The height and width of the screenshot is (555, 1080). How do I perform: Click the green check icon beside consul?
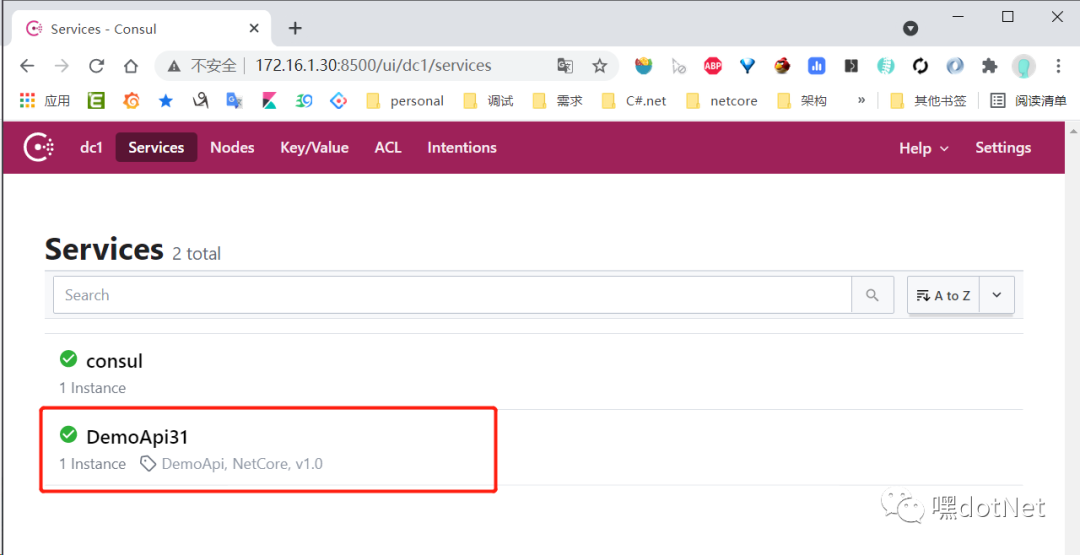pyautogui.click(x=68, y=359)
